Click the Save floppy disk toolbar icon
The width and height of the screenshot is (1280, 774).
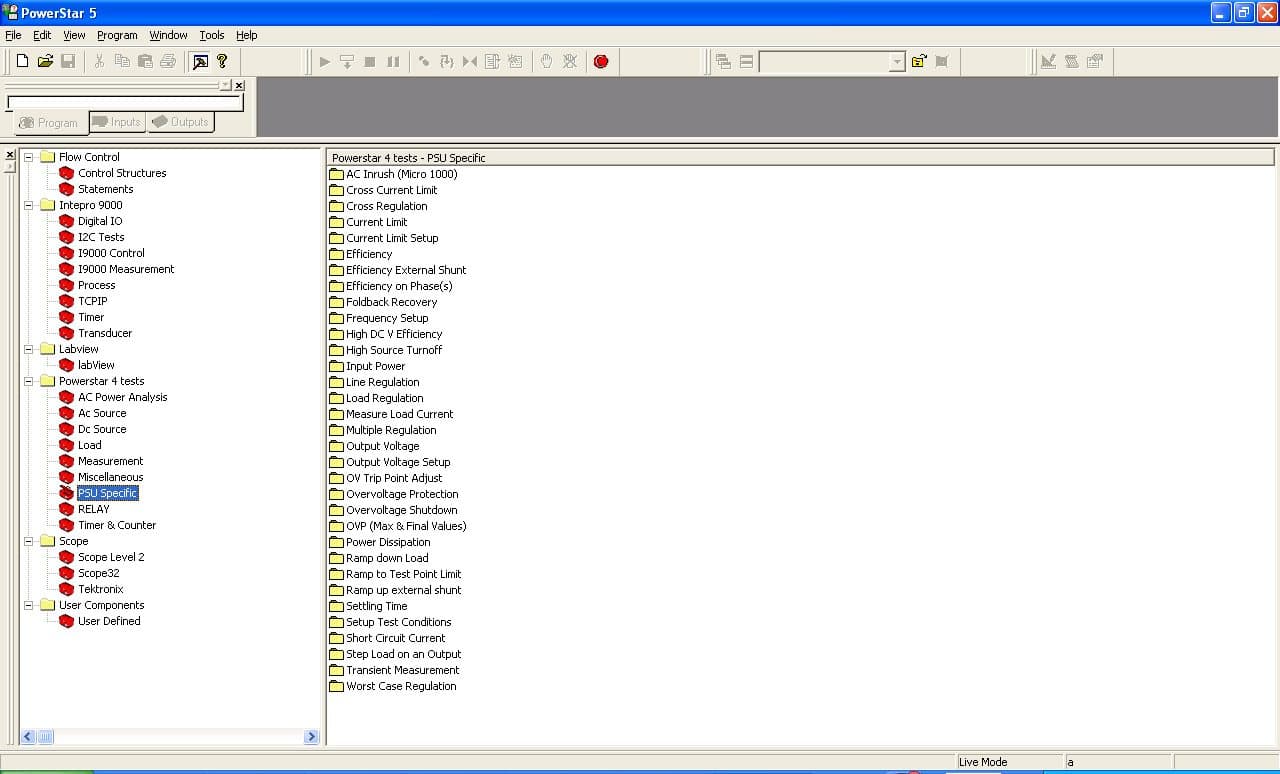click(68, 61)
